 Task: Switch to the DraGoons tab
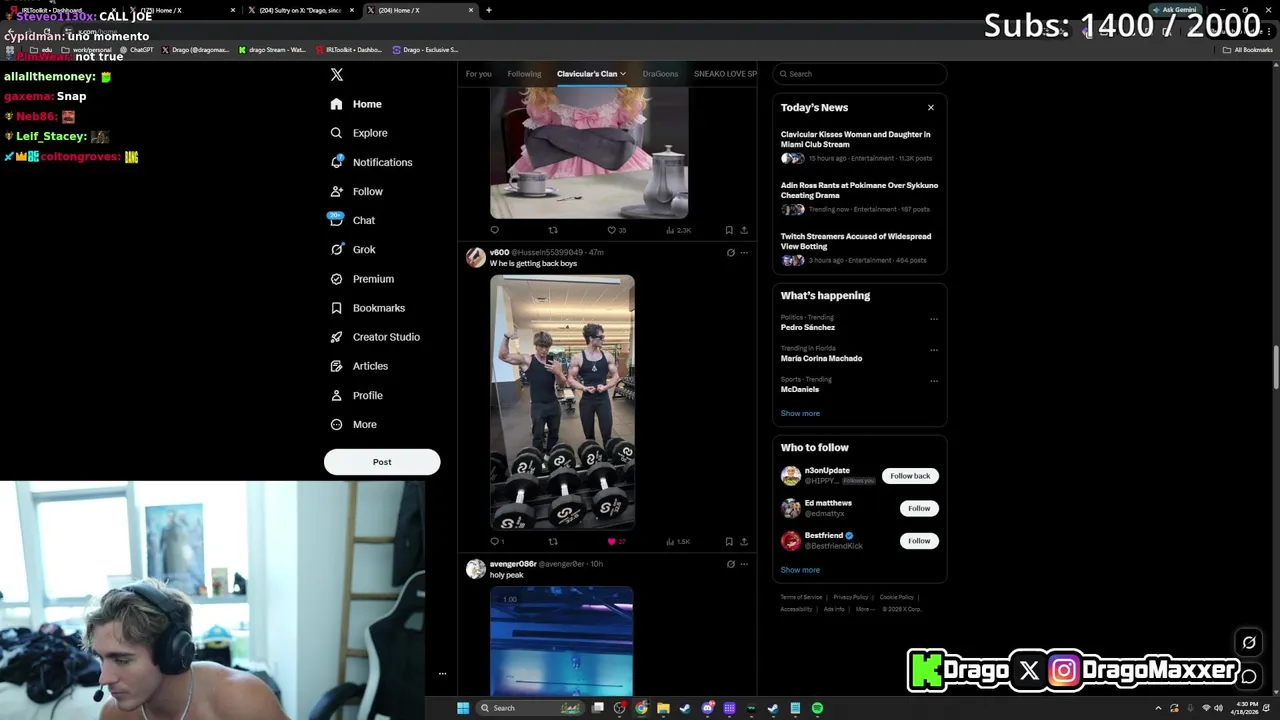pyautogui.click(x=660, y=74)
